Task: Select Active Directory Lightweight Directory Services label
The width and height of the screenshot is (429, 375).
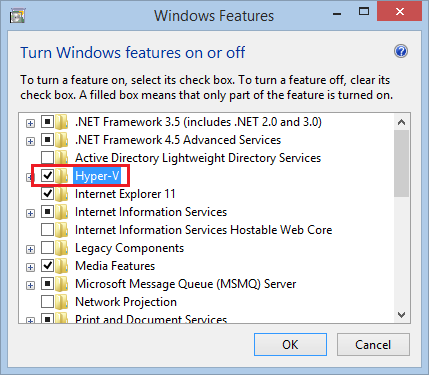Action: 198,158
